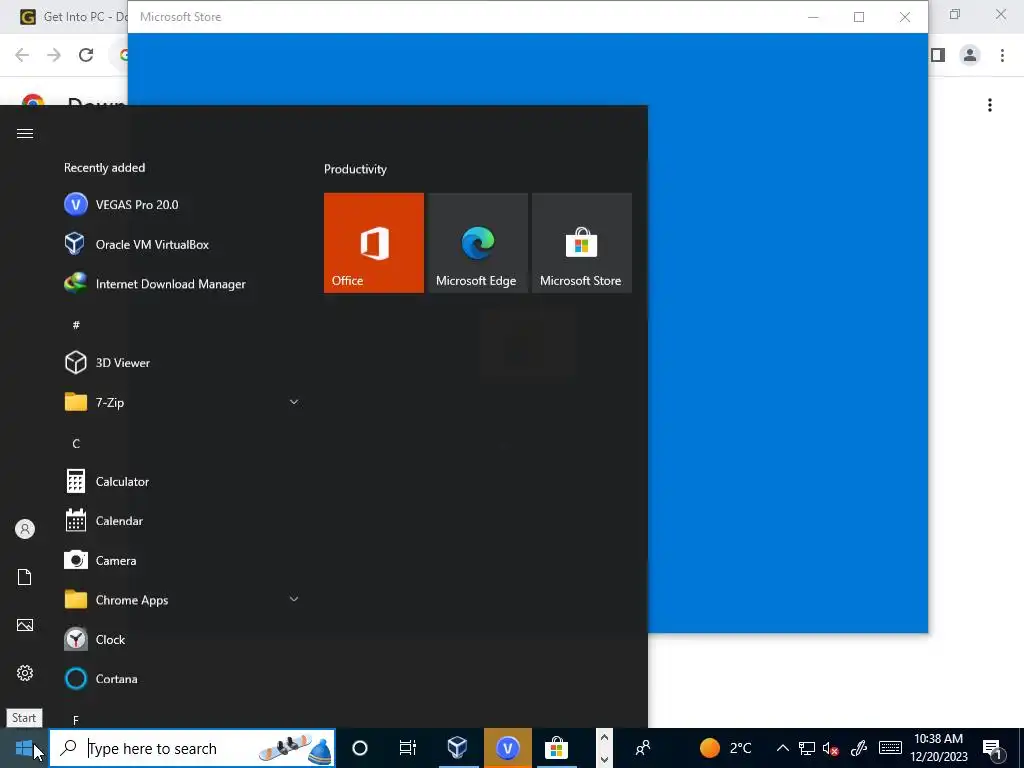This screenshot has width=1024, height=768.
Task: Open the Microsoft Edge tile
Action: point(477,243)
